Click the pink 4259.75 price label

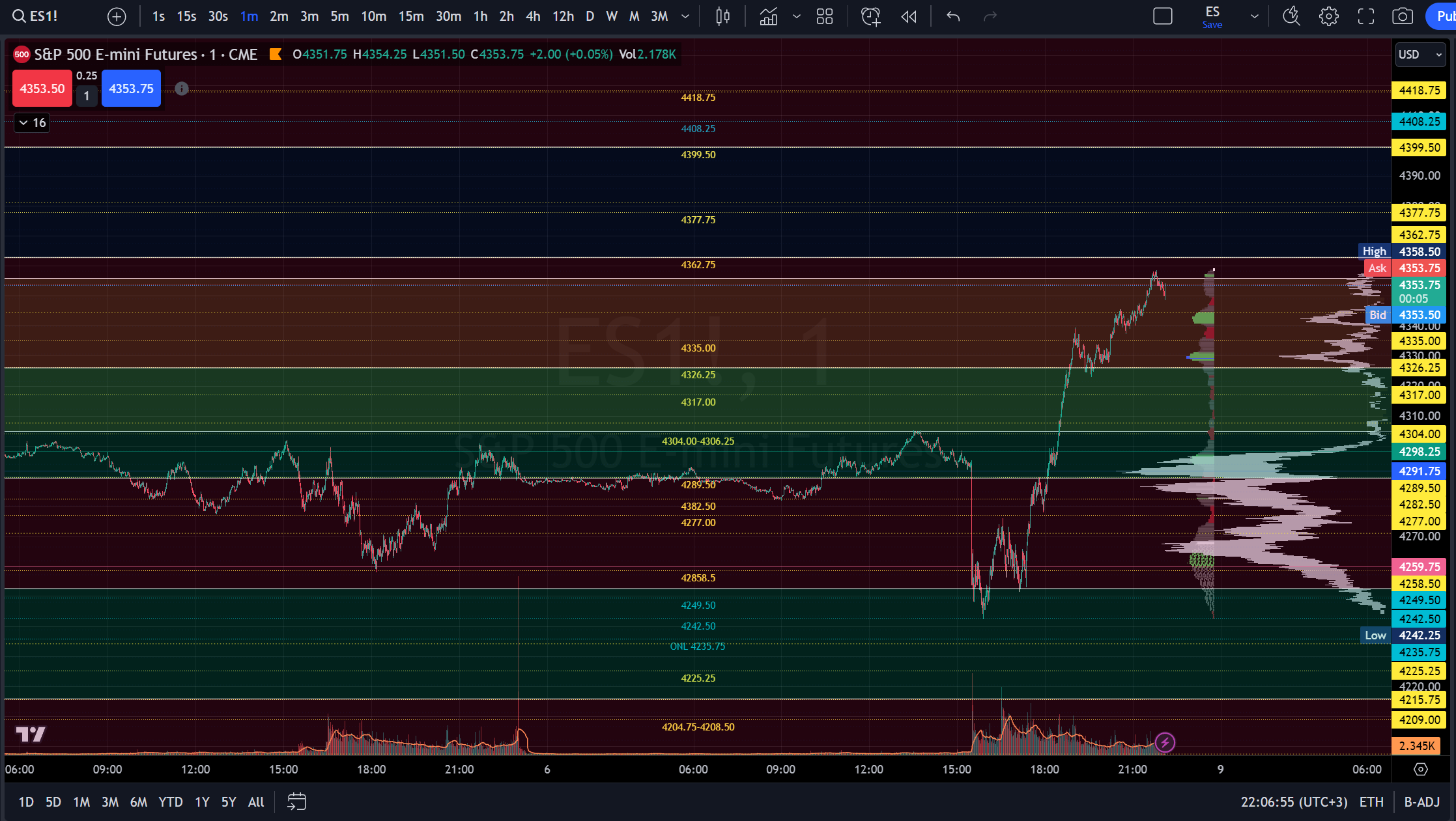click(x=1419, y=567)
